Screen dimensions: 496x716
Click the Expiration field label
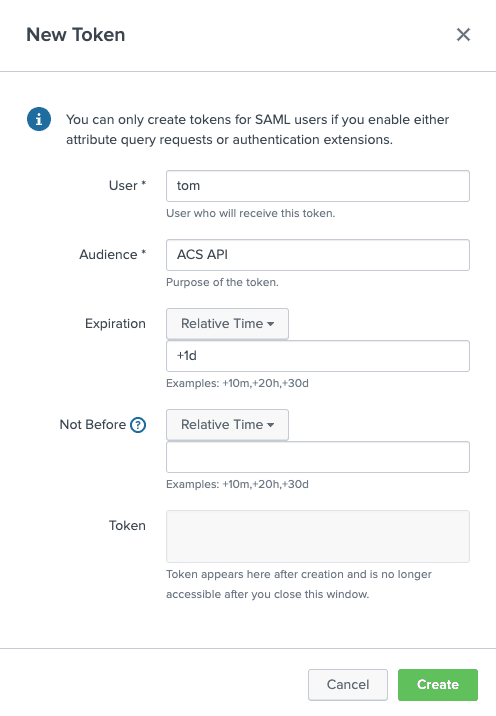pyautogui.click(x=116, y=324)
